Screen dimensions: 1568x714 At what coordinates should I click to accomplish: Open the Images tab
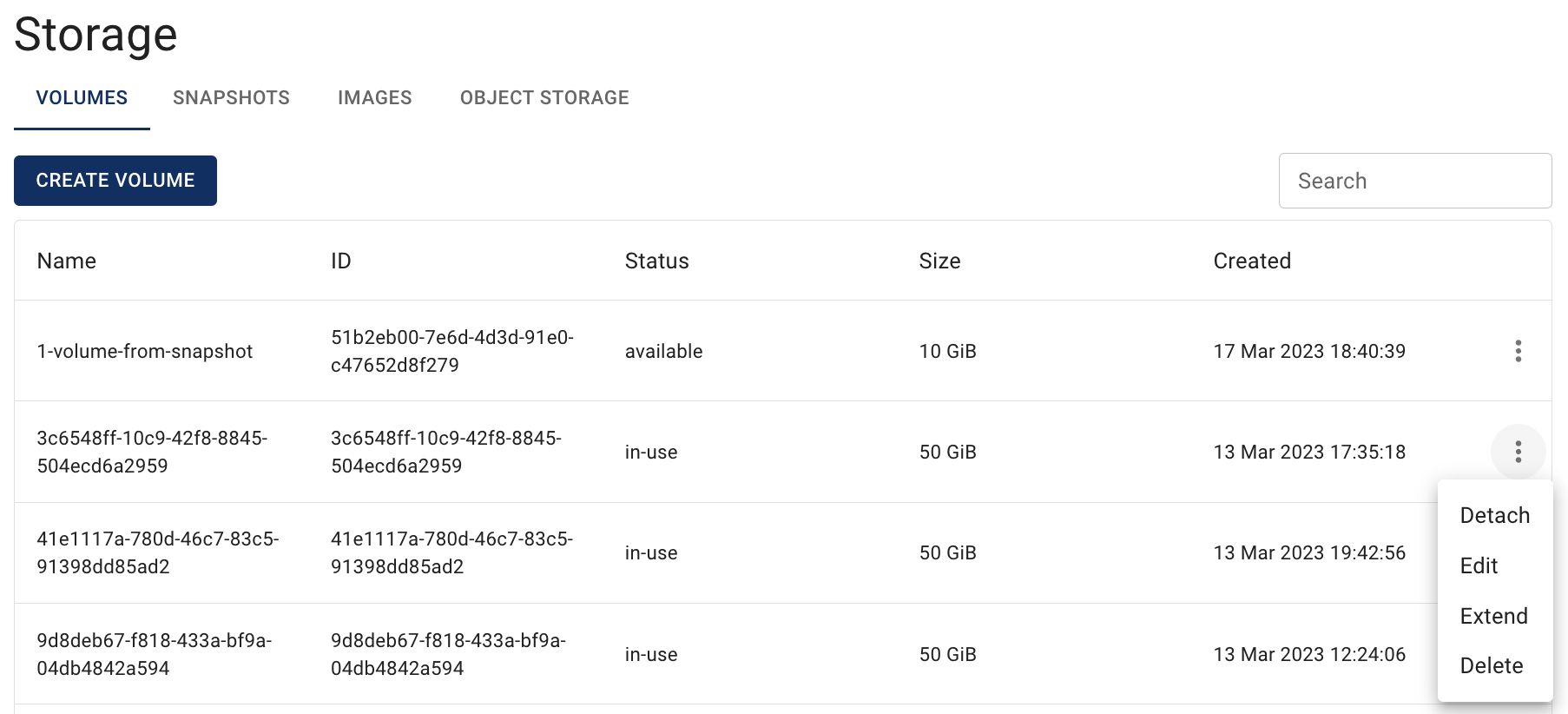(x=375, y=98)
